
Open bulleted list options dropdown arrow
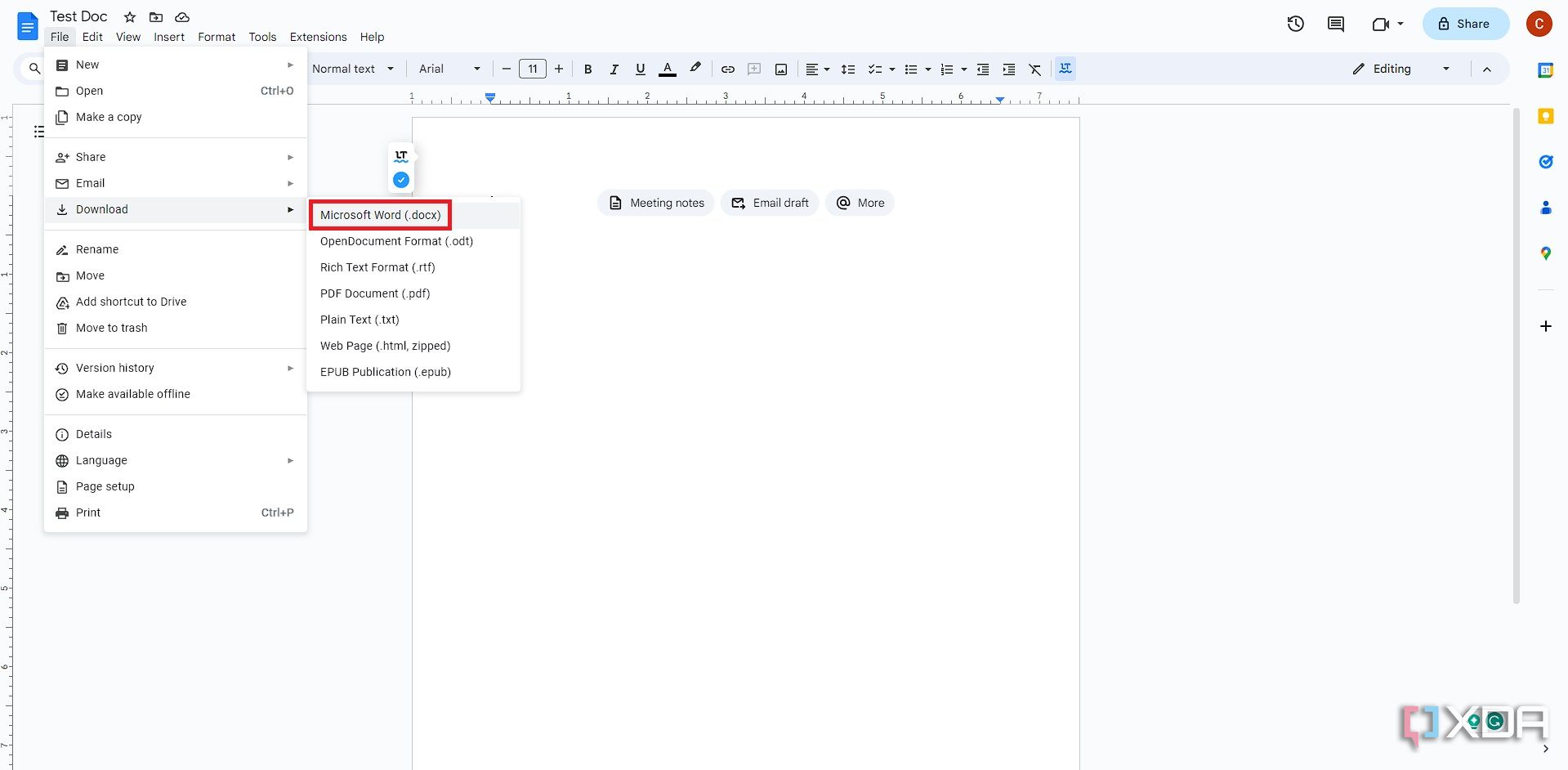click(x=927, y=69)
